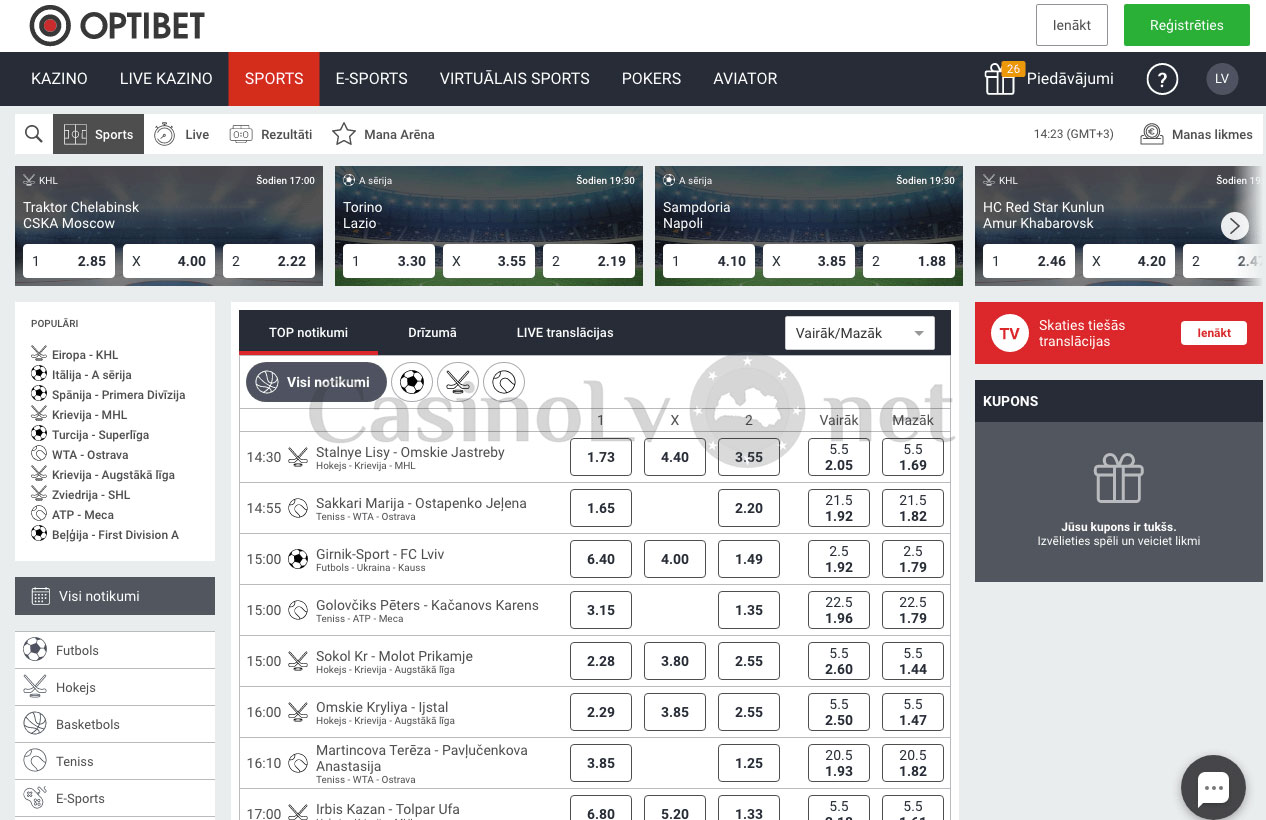Click the search magnifier icon

pos(34,134)
